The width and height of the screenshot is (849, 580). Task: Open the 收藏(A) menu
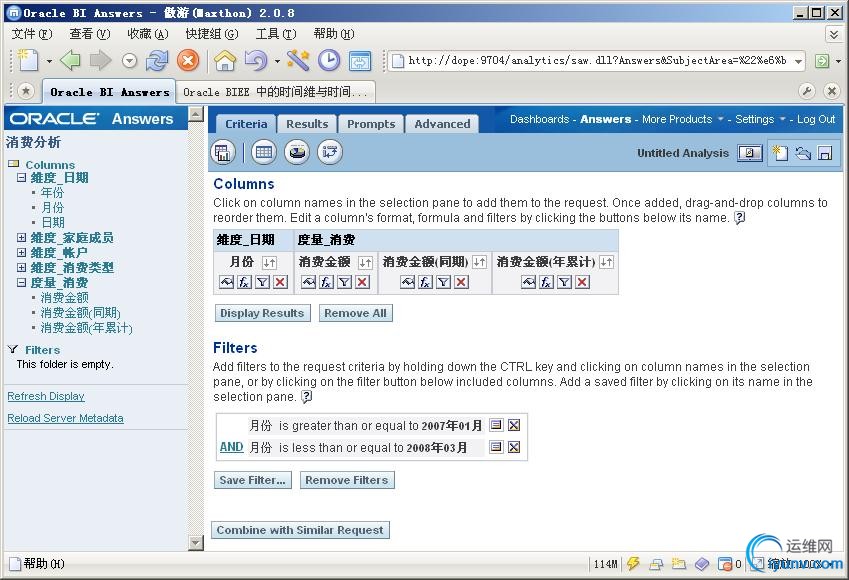(148, 34)
